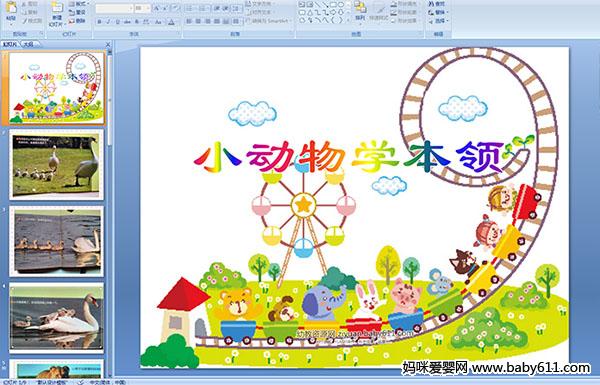
Task: Open the font name dropdown
Action: 114,8
